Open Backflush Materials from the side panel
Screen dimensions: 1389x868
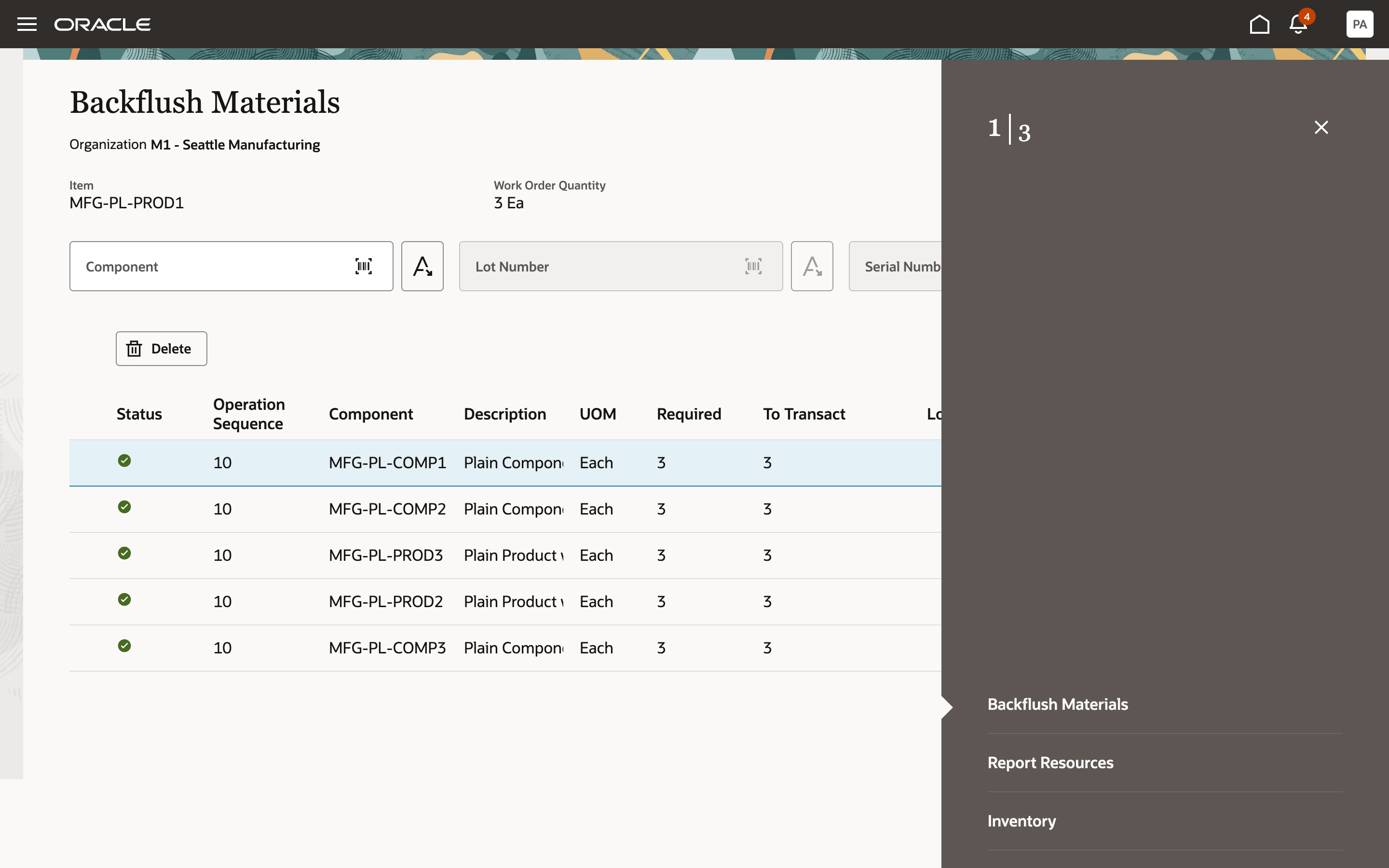[1057, 704]
